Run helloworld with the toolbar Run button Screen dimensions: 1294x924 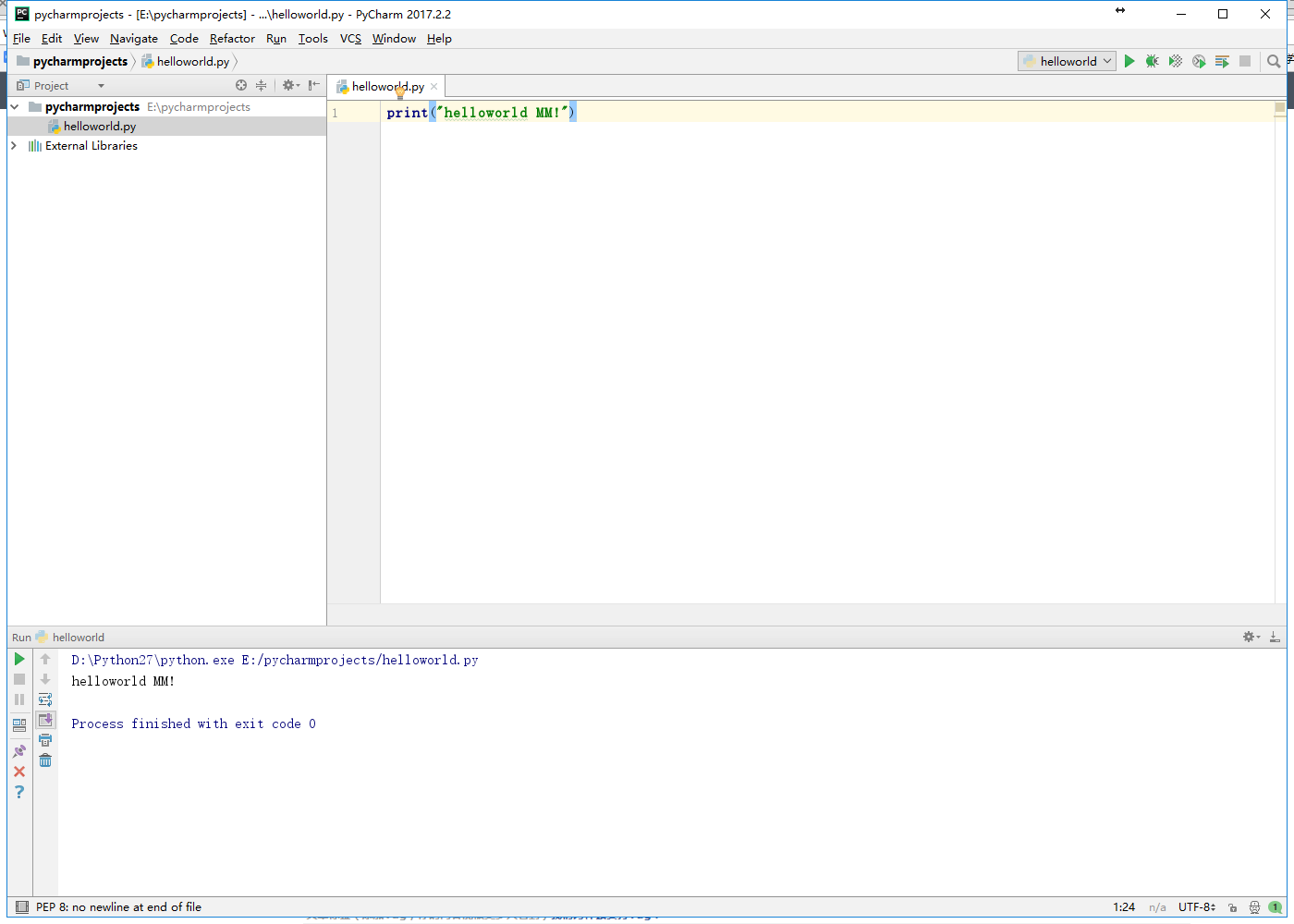click(x=1129, y=61)
